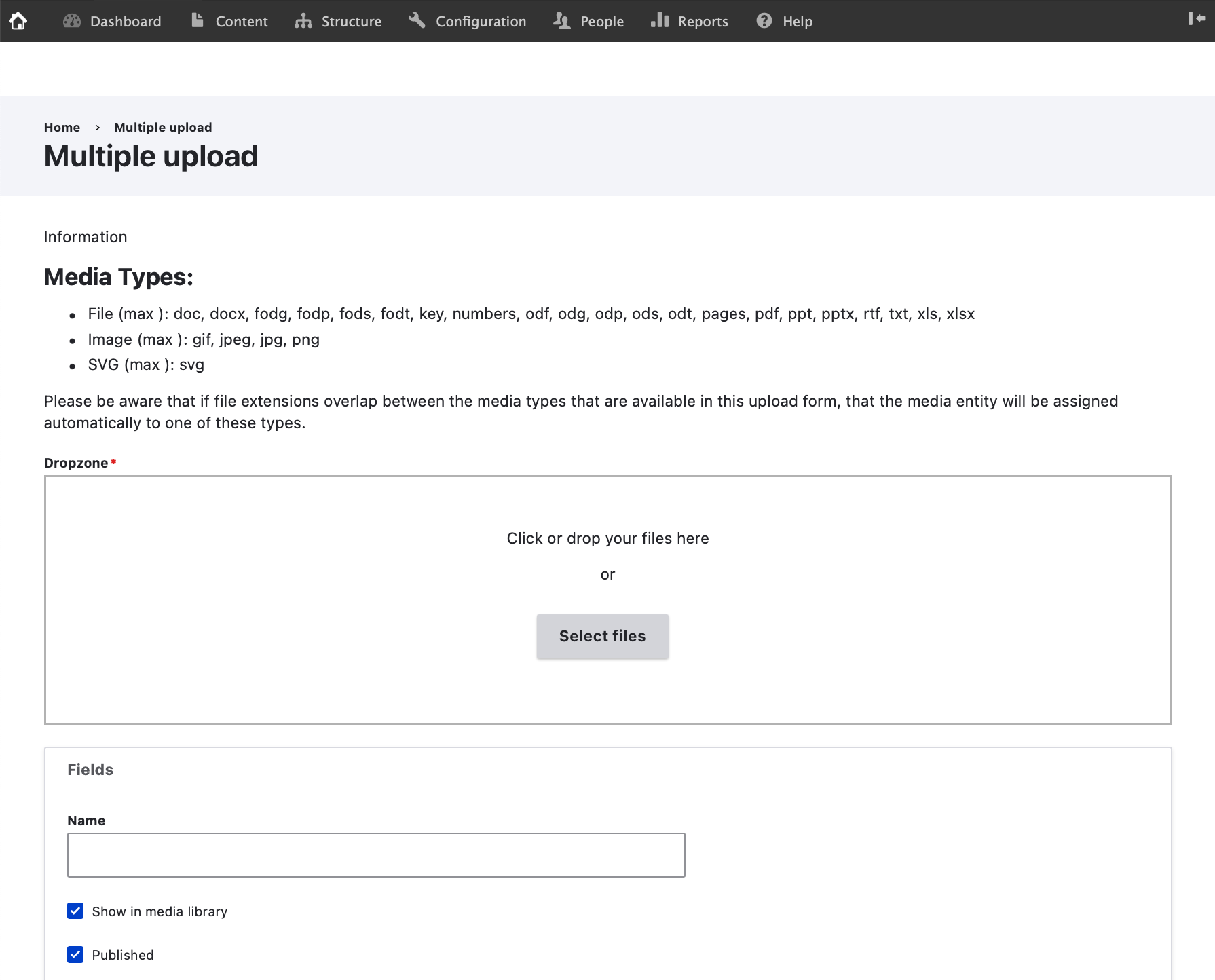Open the Reports menu item

pos(703,22)
